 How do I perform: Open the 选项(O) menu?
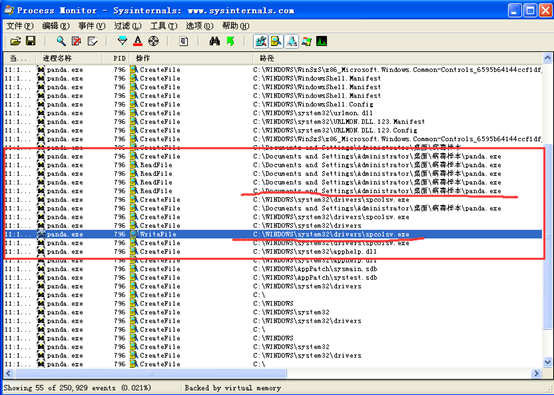[200, 26]
